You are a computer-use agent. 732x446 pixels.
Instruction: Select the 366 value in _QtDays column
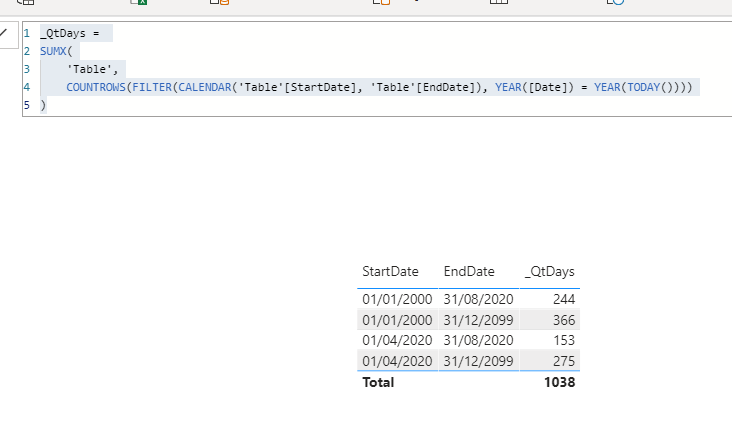pos(564,320)
